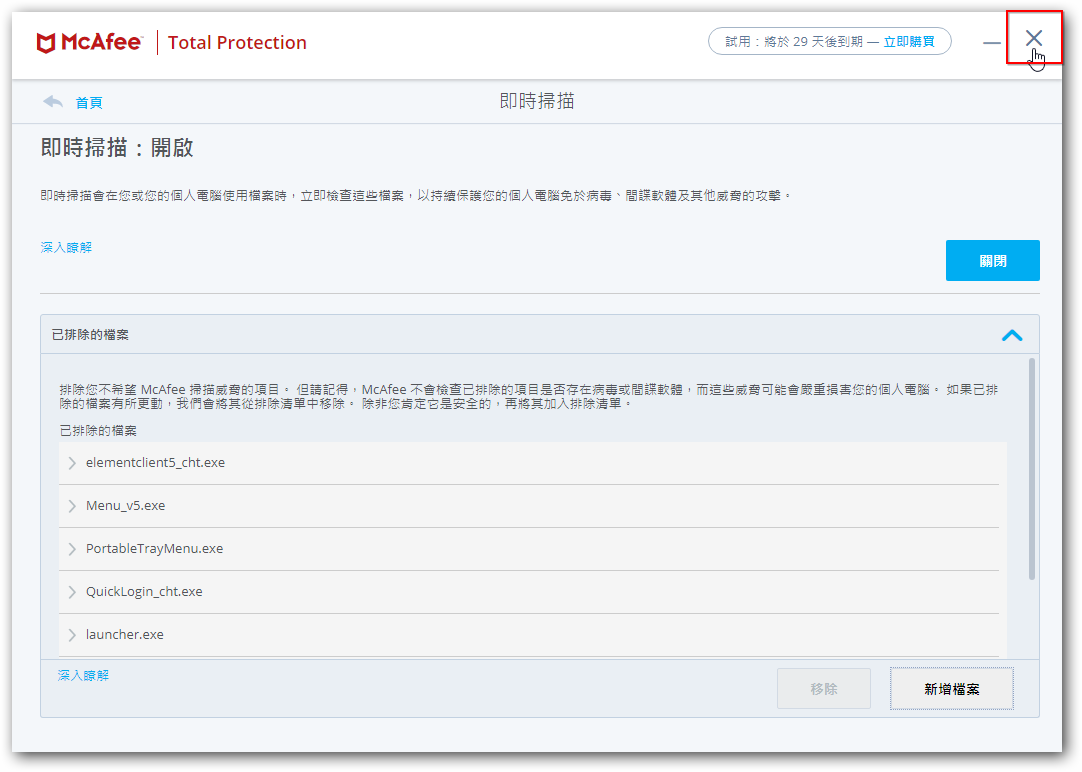Viewport: 1082px width, 772px height.
Task: Click the 移除 remove button
Action: (823, 689)
